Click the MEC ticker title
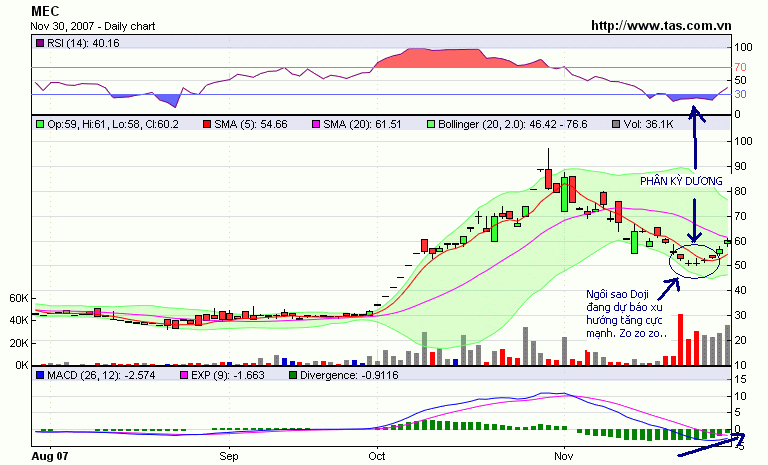This screenshot has height=465, width=768. point(45,11)
